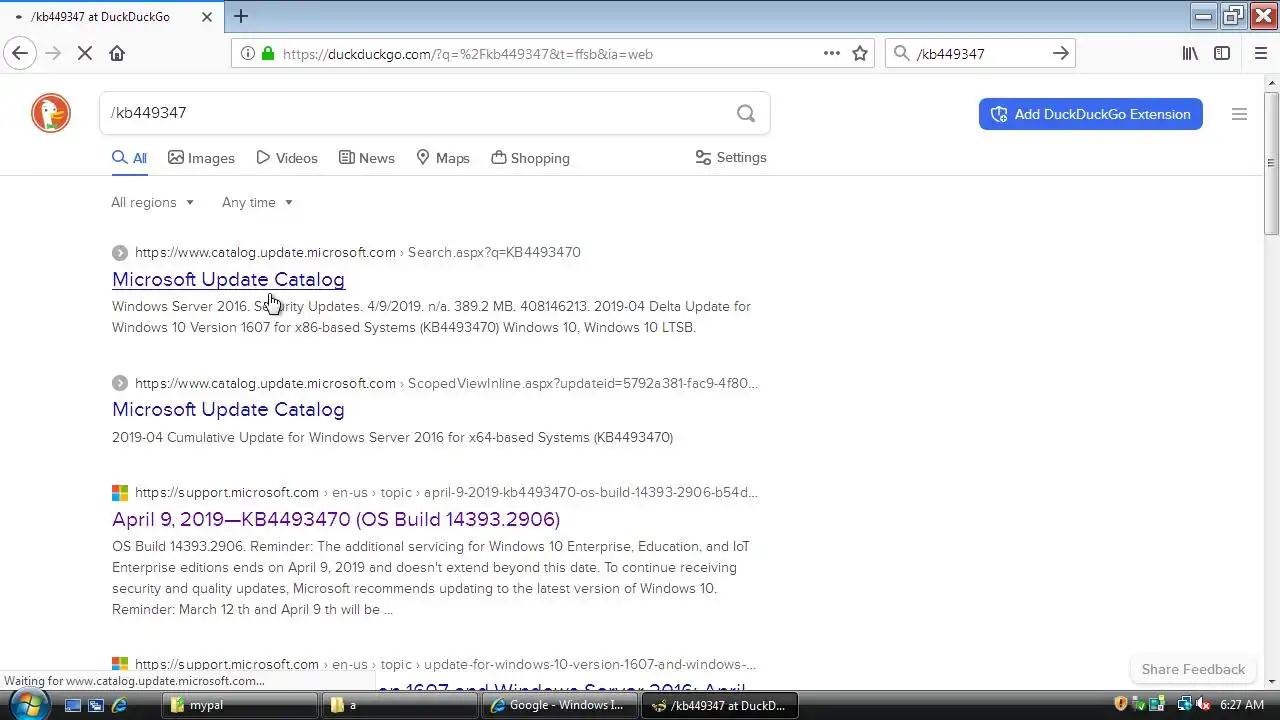Open the Library bookmarks and history
Screen dimensions: 1280x720
1190,53
